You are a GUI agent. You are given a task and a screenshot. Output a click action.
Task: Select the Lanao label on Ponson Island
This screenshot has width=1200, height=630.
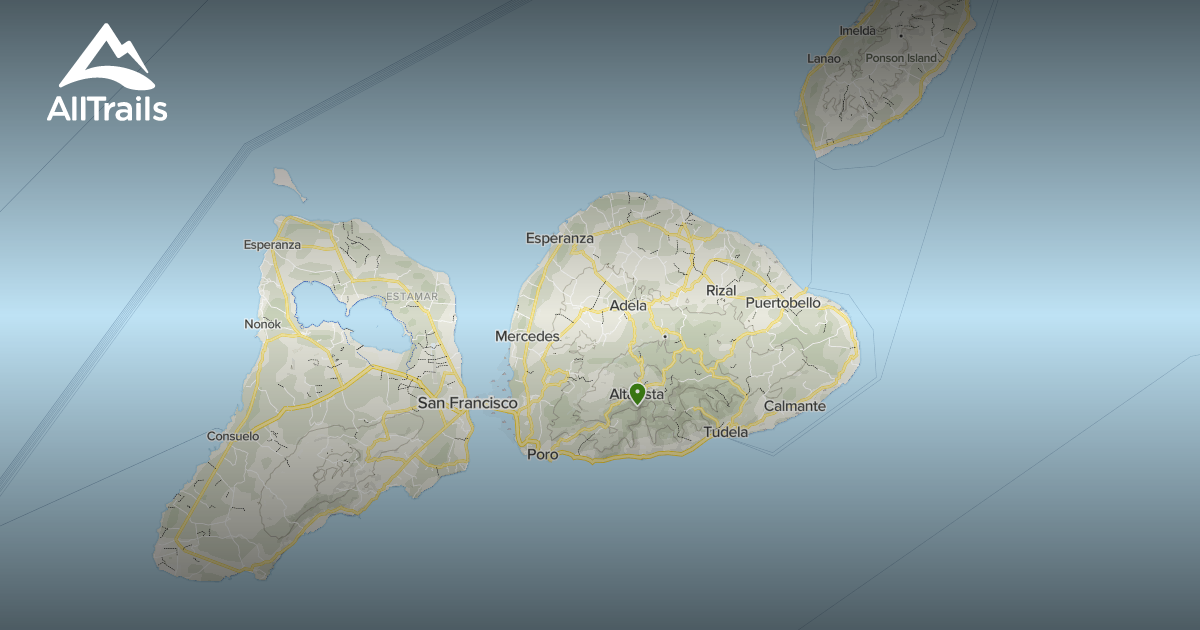[x=822, y=57]
